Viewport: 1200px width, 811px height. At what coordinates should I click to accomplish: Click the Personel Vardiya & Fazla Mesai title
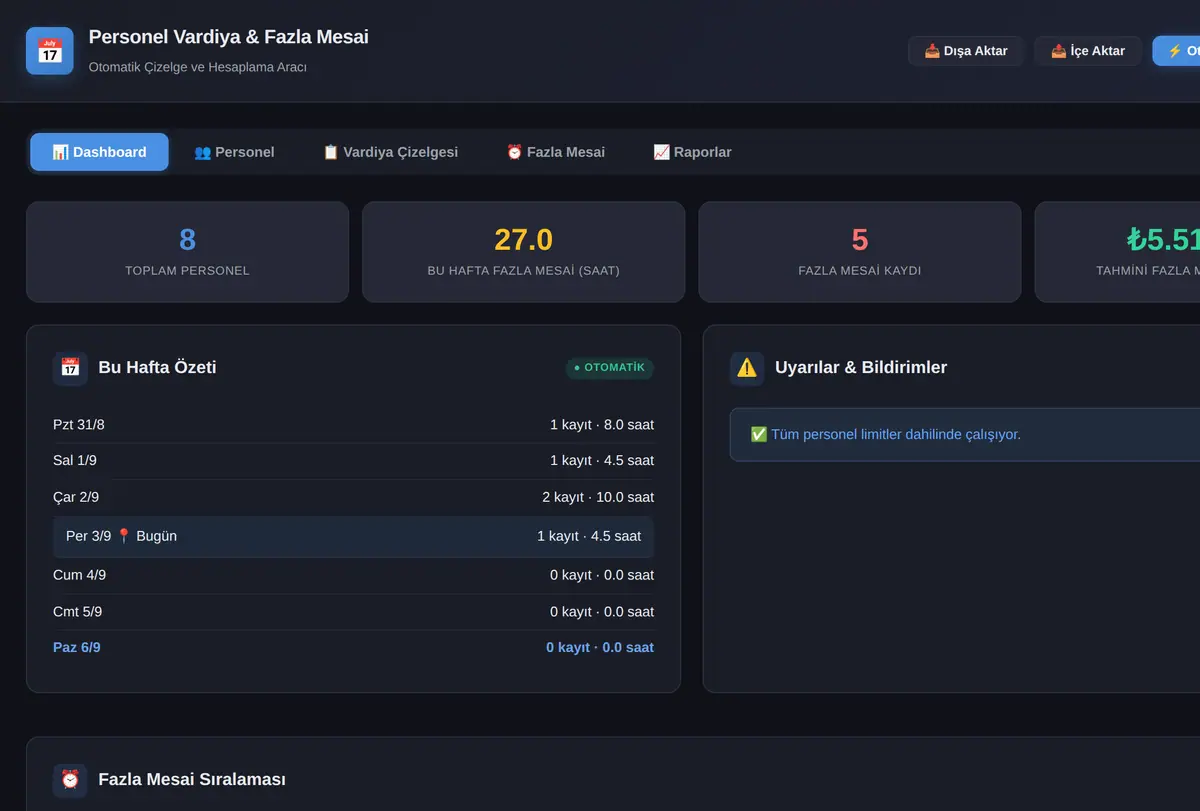click(229, 37)
